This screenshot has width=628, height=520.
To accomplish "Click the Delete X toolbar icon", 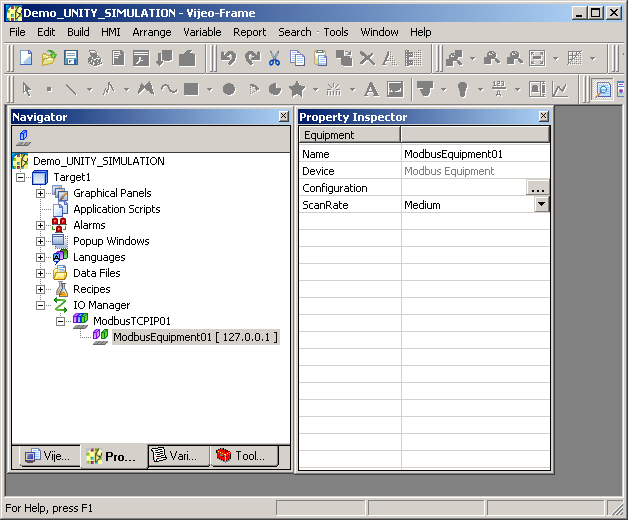I will (367, 58).
